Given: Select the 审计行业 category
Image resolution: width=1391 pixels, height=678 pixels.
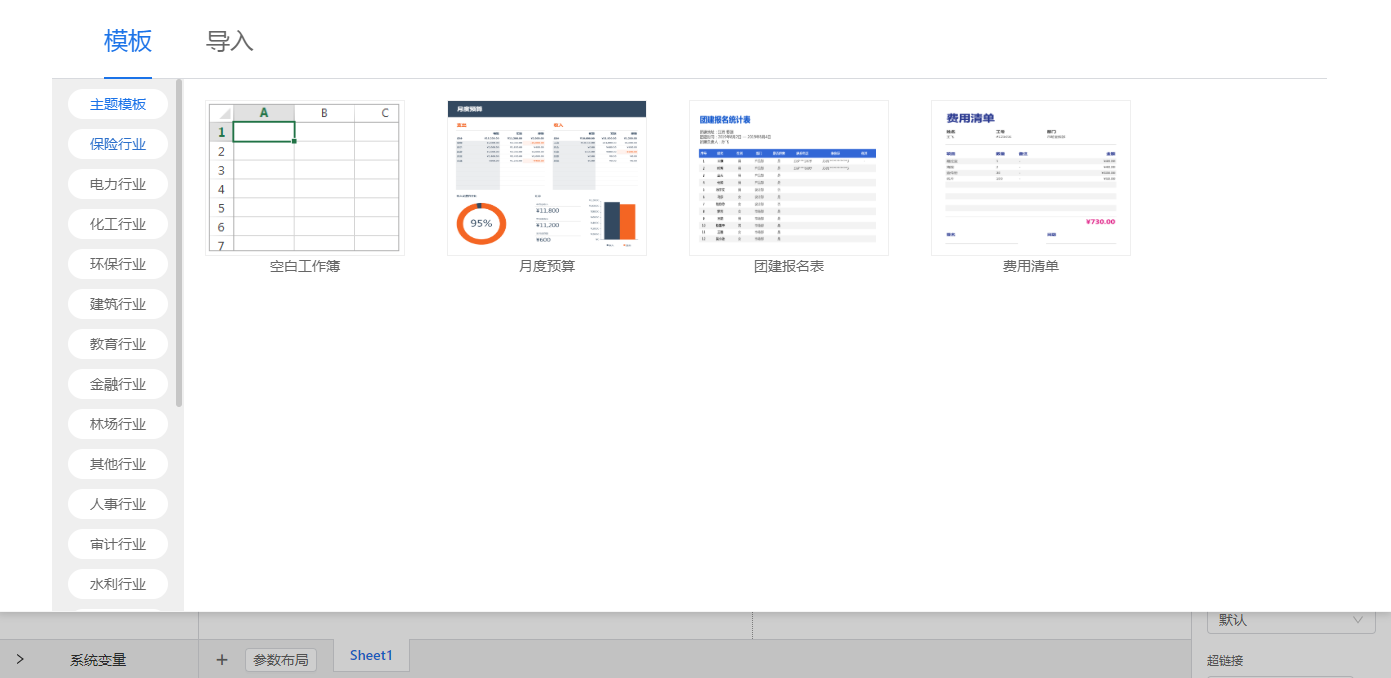Looking at the screenshot, I should (118, 544).
